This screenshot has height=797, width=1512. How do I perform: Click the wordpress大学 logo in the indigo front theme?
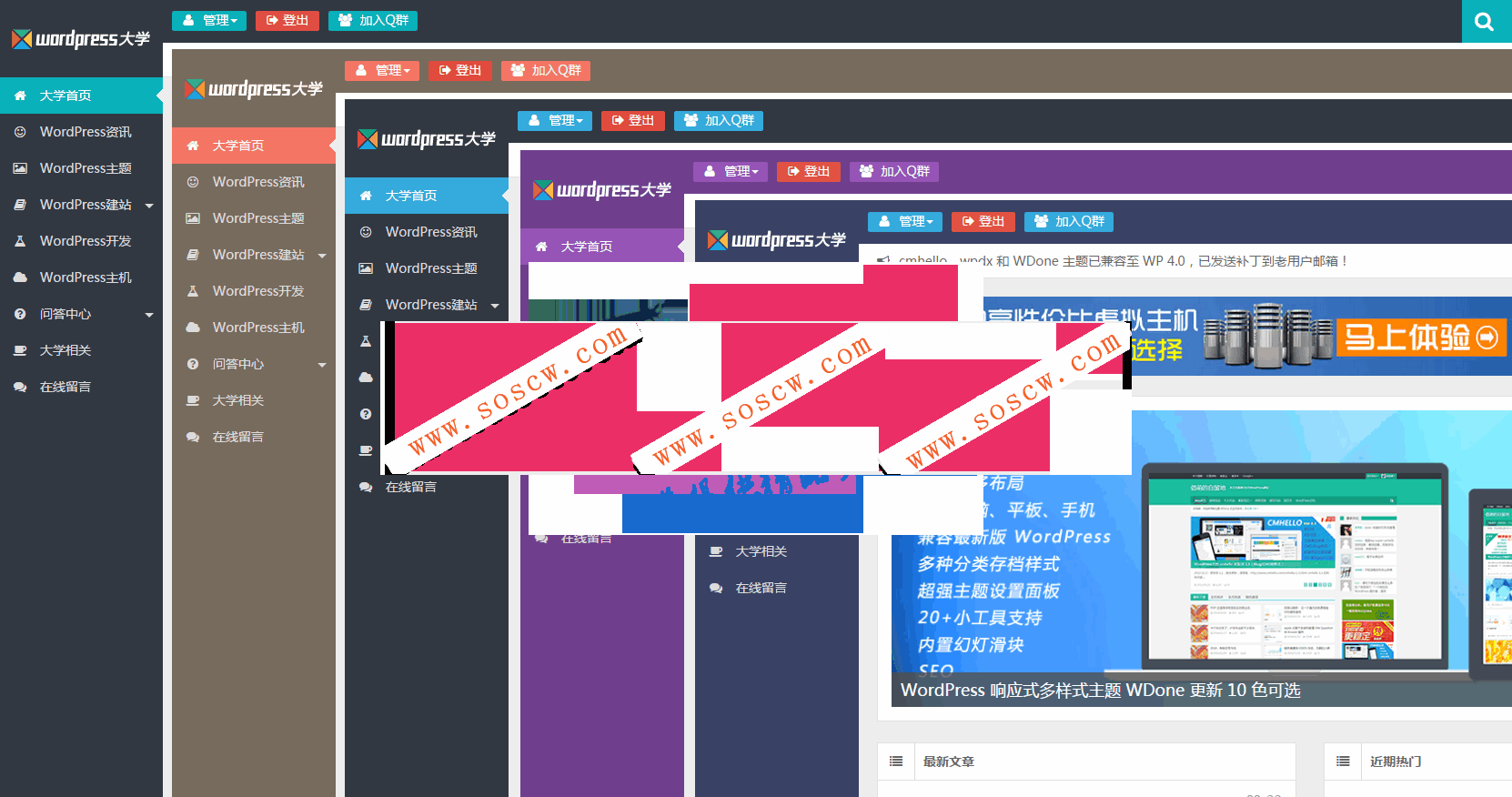pos(777,240)
